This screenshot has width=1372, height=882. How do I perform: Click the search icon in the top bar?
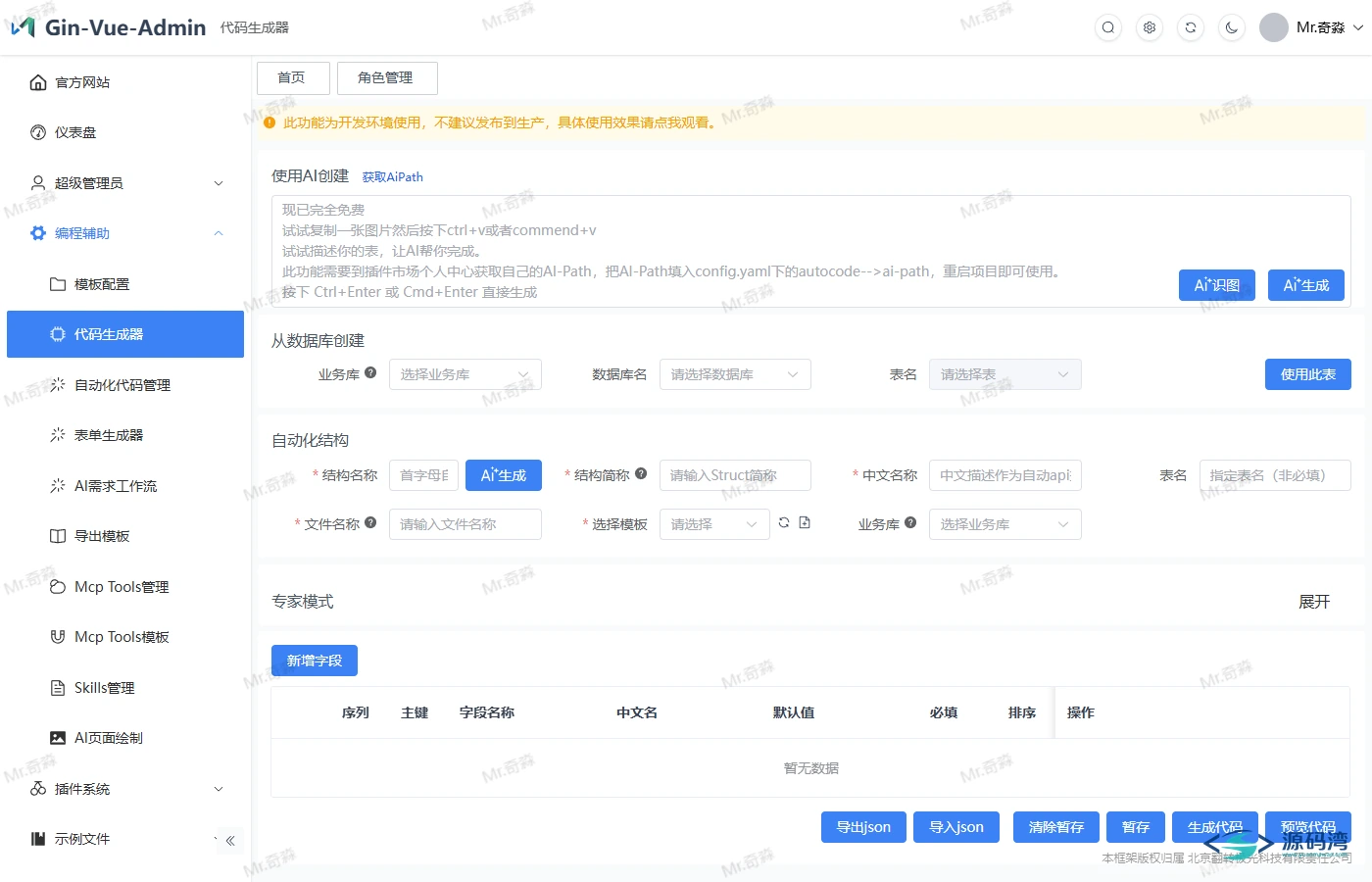(1108, 27)
